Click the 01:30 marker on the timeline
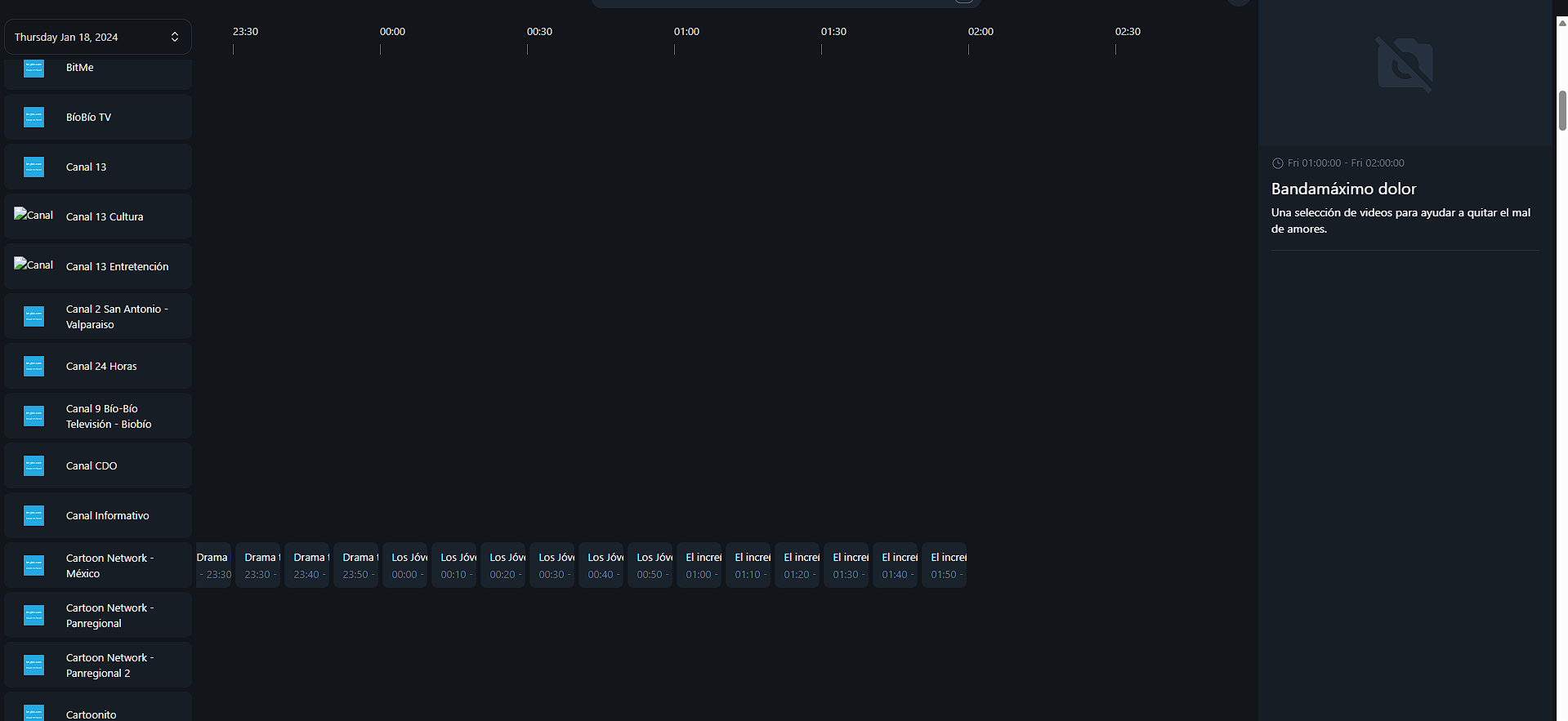1568x721 pixels. click(833, 32)
